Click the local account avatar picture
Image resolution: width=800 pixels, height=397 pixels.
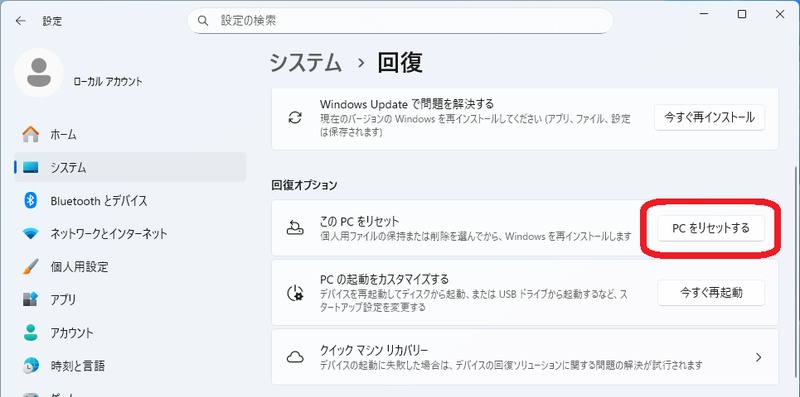[x=39, y=72]
